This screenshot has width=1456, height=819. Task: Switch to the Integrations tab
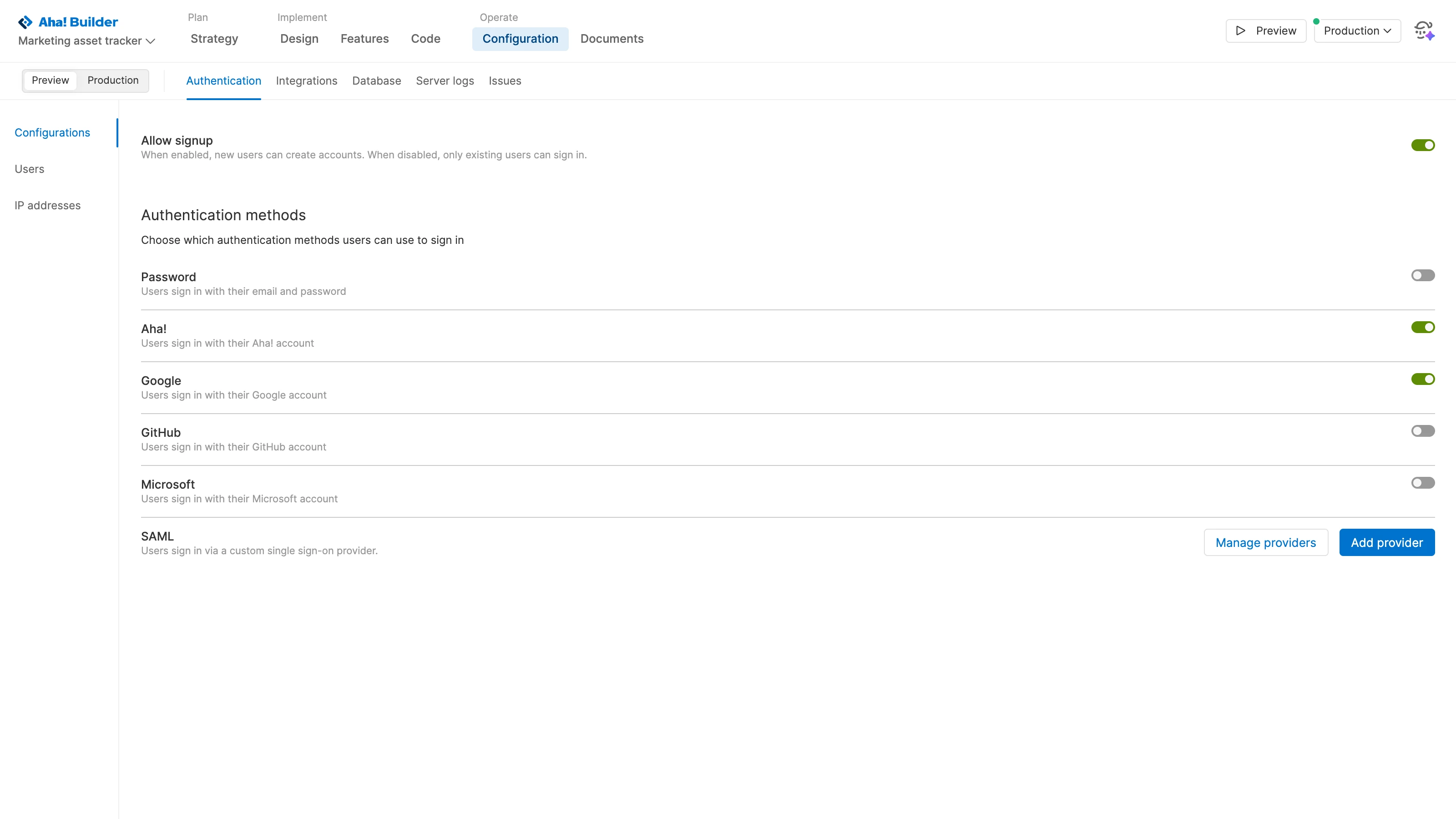coord(306,81)
